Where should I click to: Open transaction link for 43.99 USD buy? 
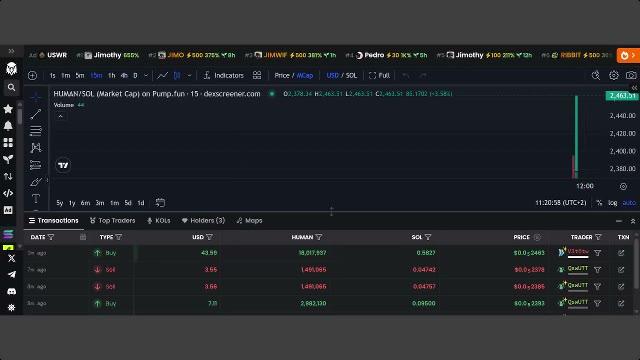621,253
